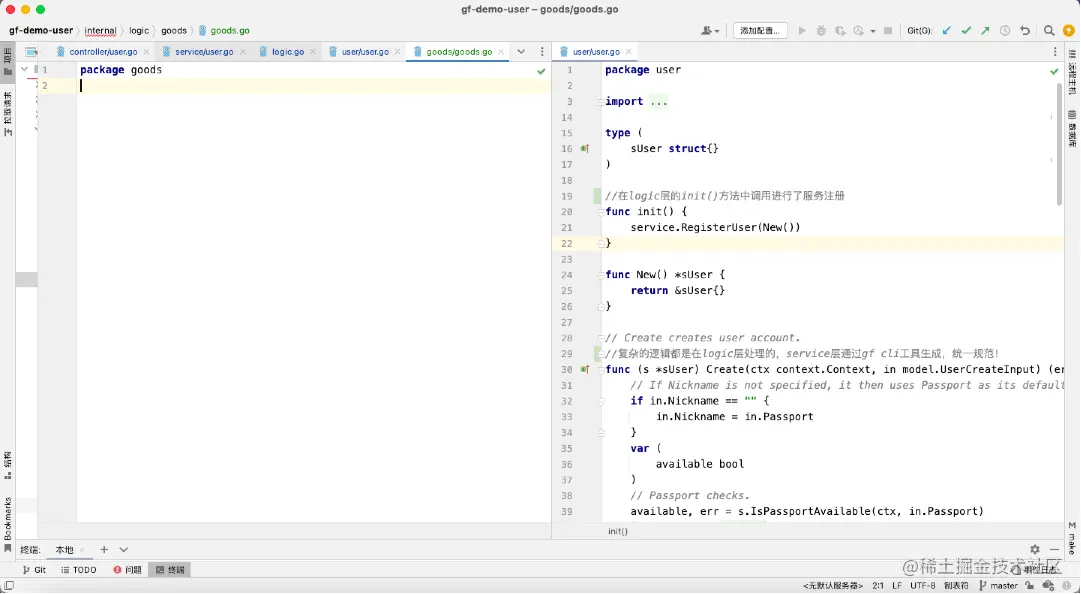Toggle tool window bars icon in bottom-left corner
The image size is (1081, 595).
(9, 585)
